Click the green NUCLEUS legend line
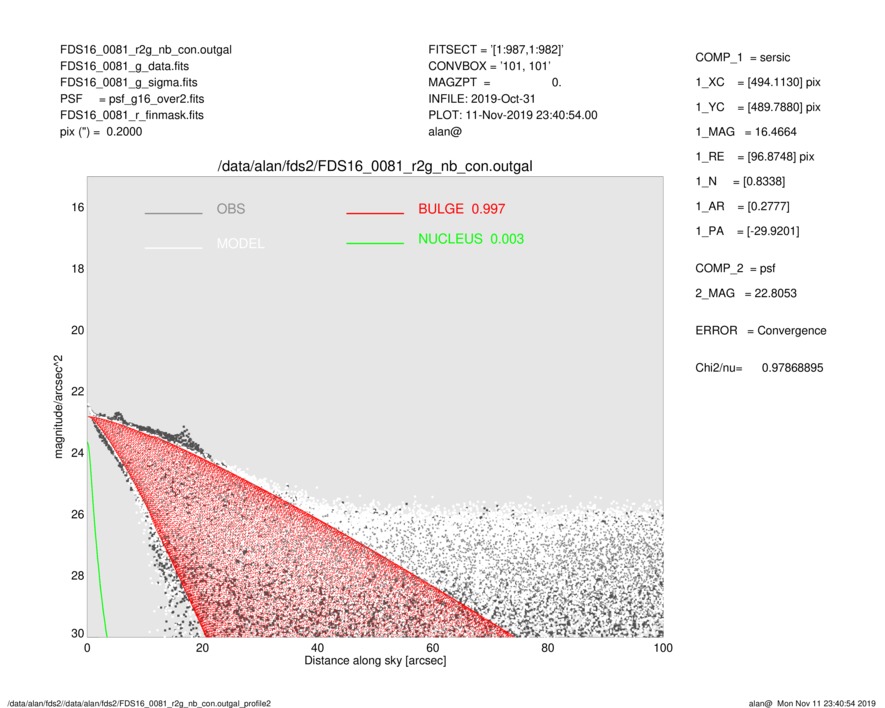Viewport: 885px width, 708px height. point(375,244)
